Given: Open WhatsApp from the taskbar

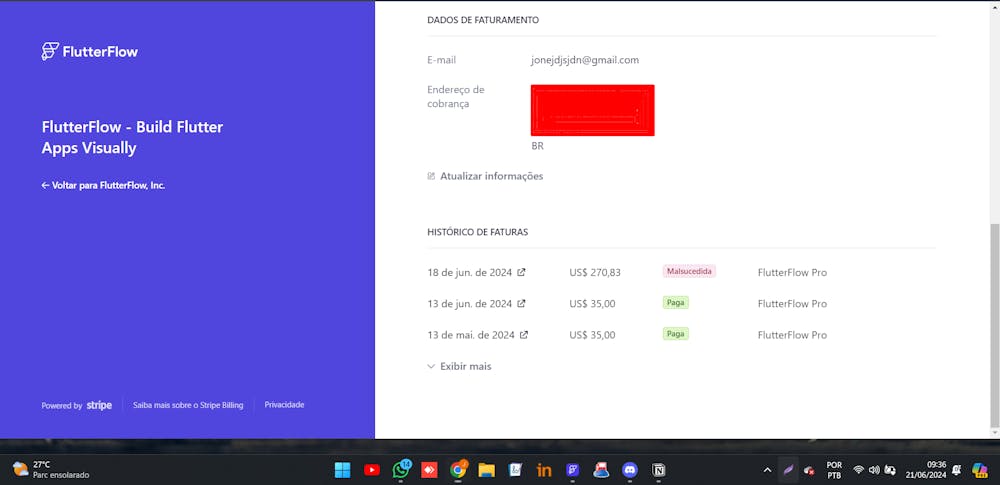Looking at the screenshot, I should (401, 470).
